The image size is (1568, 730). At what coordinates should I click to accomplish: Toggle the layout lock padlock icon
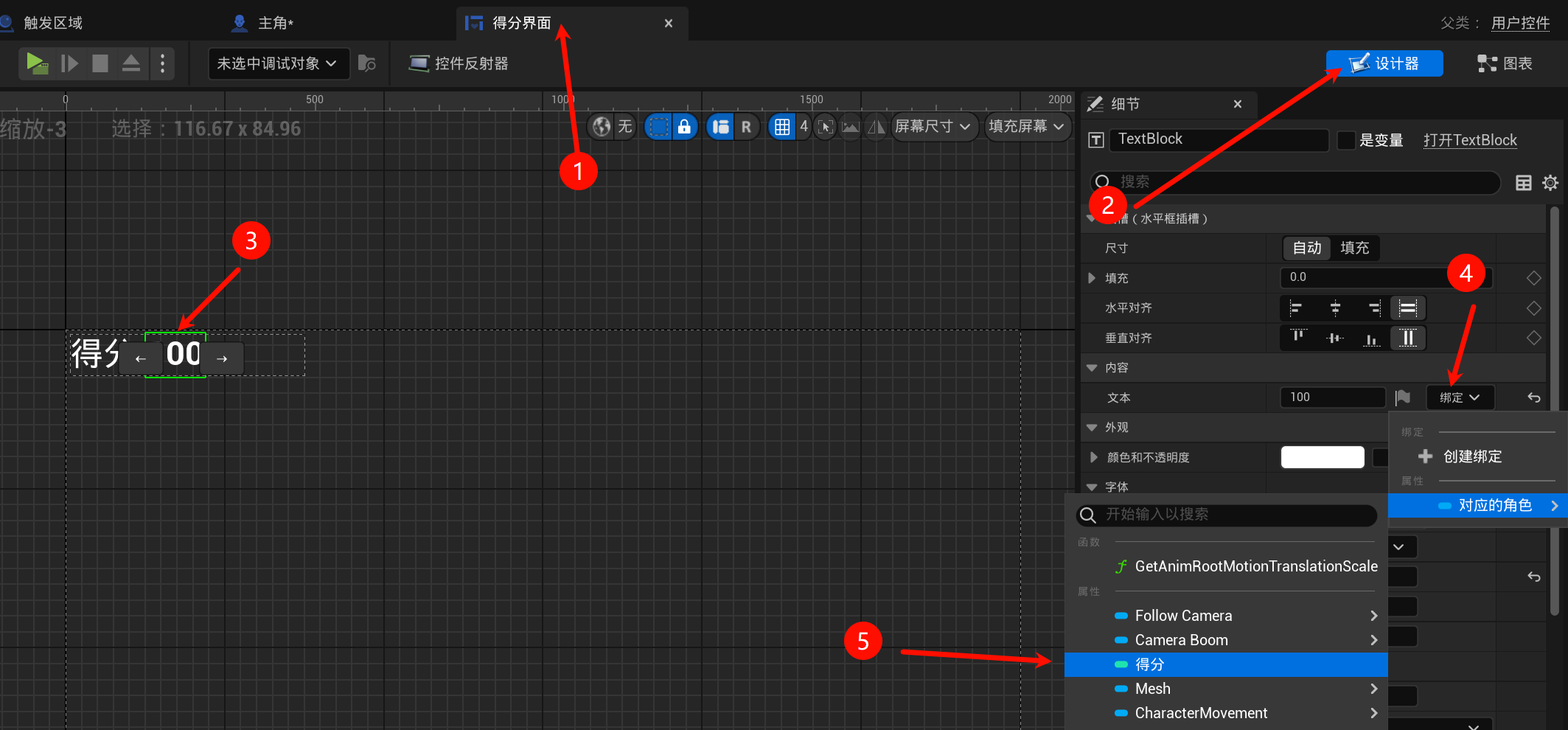point(685,127)
